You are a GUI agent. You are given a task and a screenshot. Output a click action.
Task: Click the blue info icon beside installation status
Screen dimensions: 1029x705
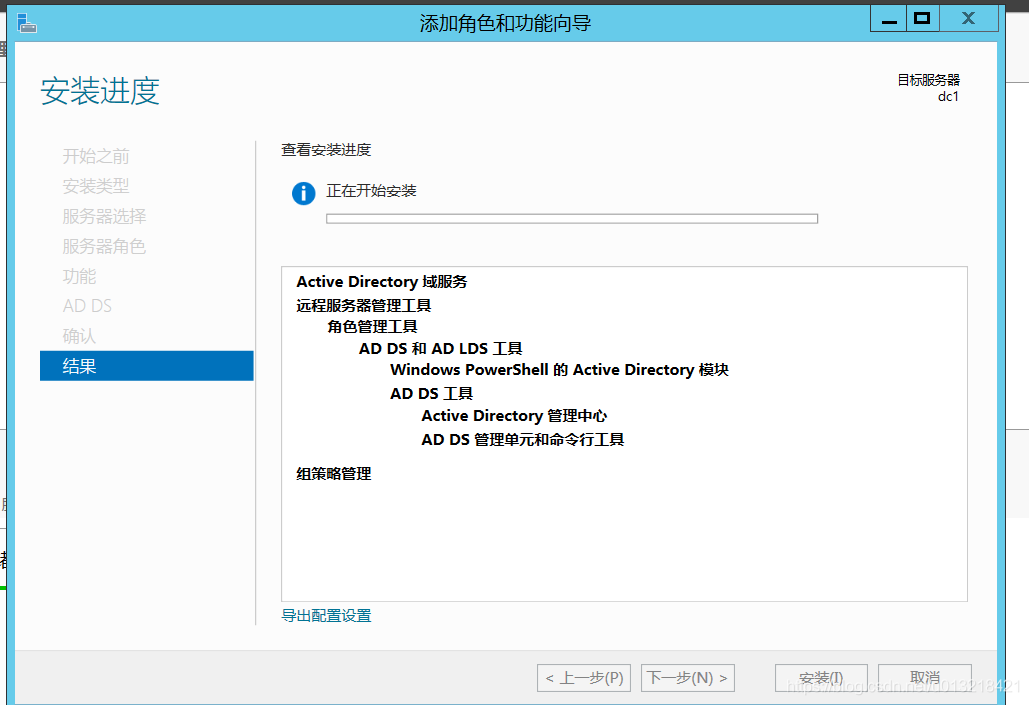coord(303,193)
